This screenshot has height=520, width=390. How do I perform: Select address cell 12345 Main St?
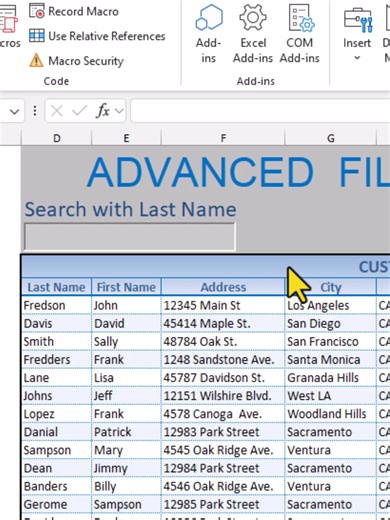pyautogui.click(x=223, y=305)
